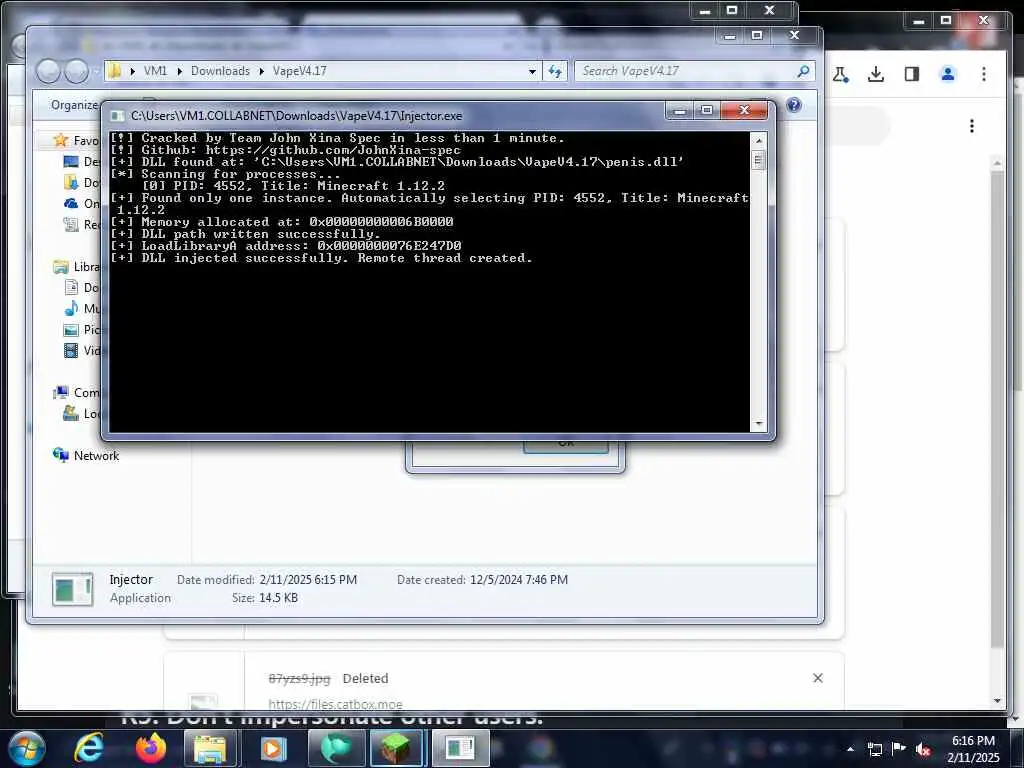Toggle the browser side panel icon
The image size is (1024, 768).
pos(912,74)
